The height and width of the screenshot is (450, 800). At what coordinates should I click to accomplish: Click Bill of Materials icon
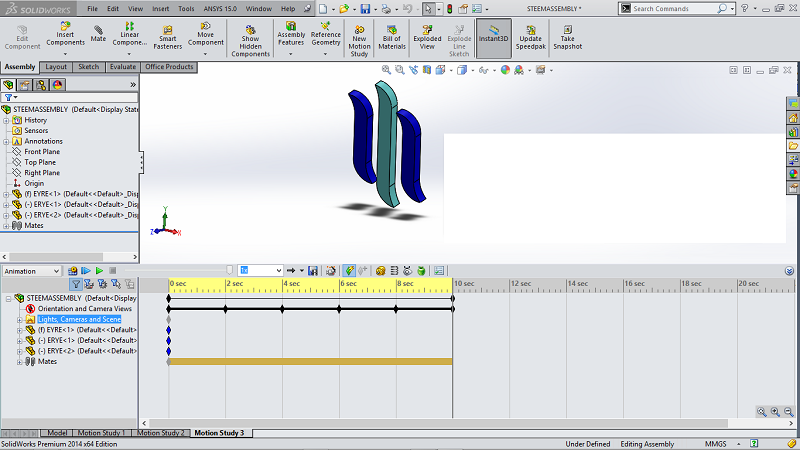[392, 37]
